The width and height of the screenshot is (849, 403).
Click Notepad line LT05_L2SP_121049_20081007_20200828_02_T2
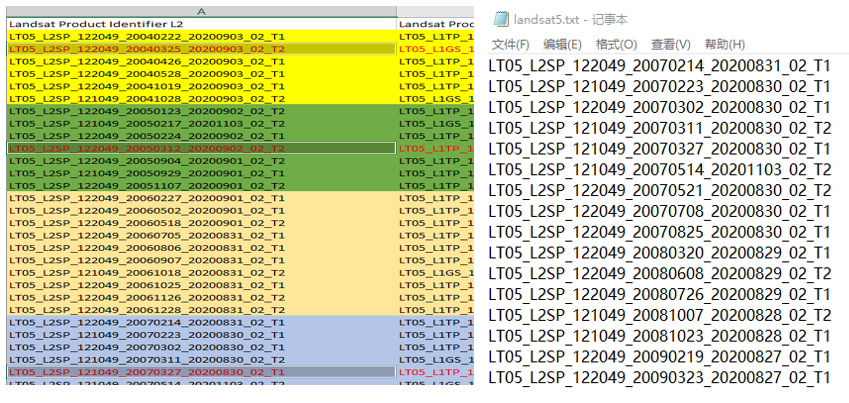pos(659,315)
